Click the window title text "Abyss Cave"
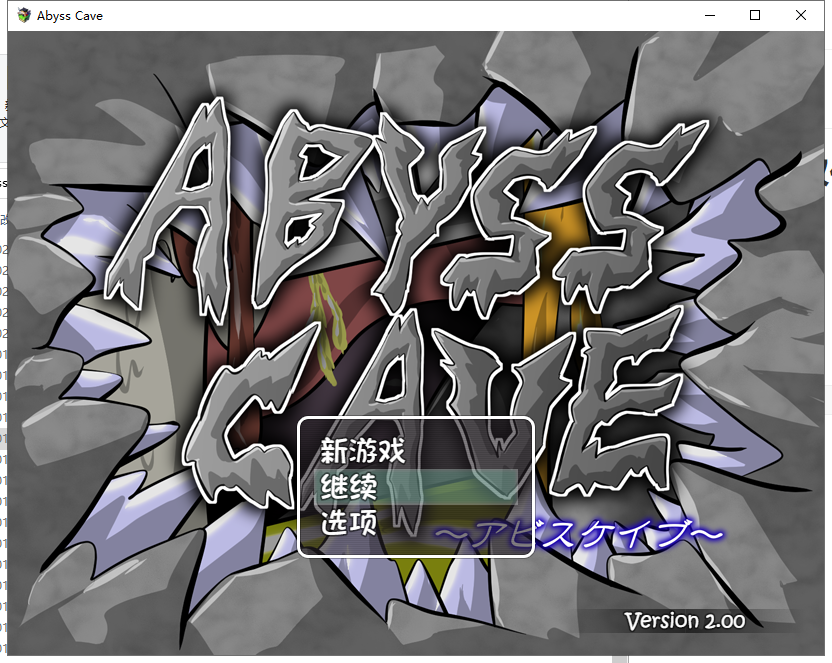Image resolution: width=832 pixels, height=663 pixels. [70, 16]
